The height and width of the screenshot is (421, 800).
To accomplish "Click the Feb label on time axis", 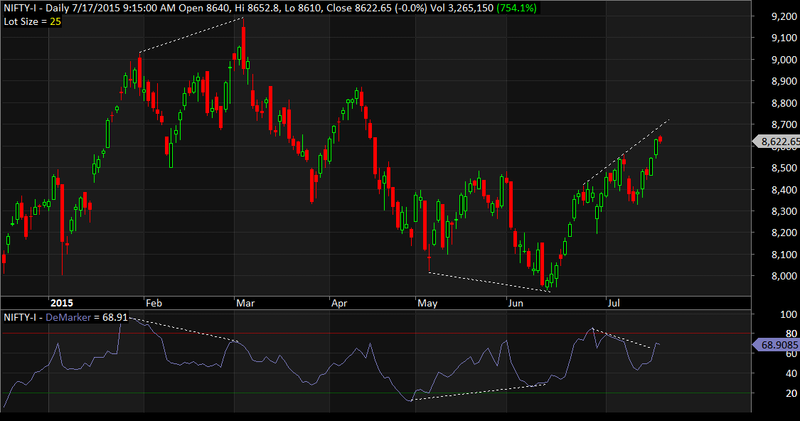I will click(x=154, y=303).
